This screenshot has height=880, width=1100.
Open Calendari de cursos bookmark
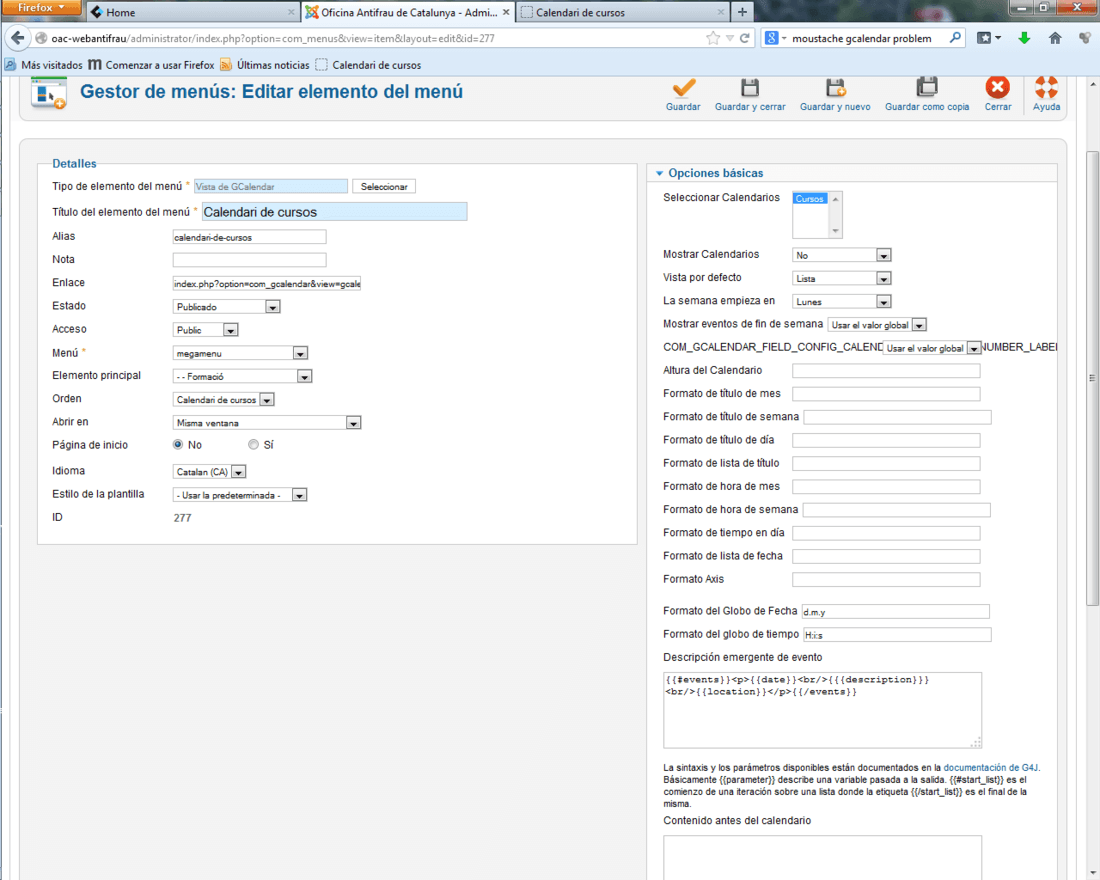tap(368, 65)
